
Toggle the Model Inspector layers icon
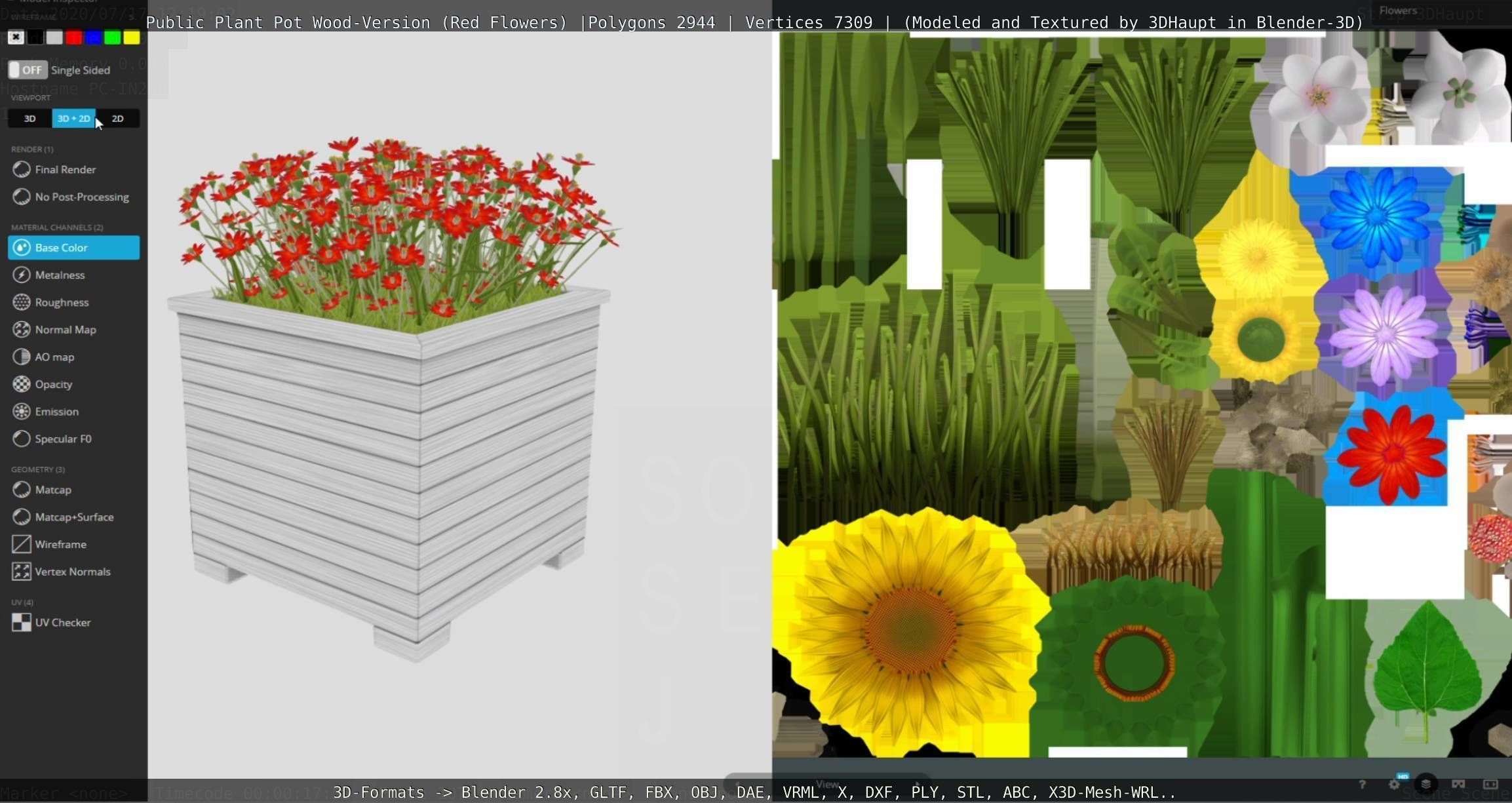click(x=1426, y=784)
